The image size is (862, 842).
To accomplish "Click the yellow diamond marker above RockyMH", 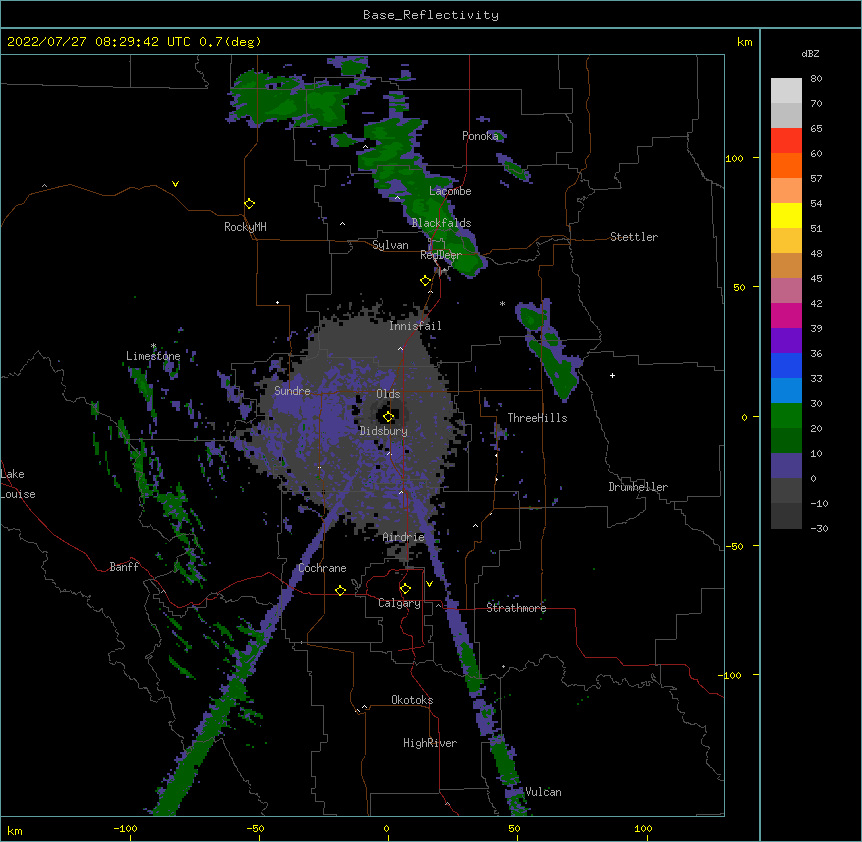I will [249, 204].
